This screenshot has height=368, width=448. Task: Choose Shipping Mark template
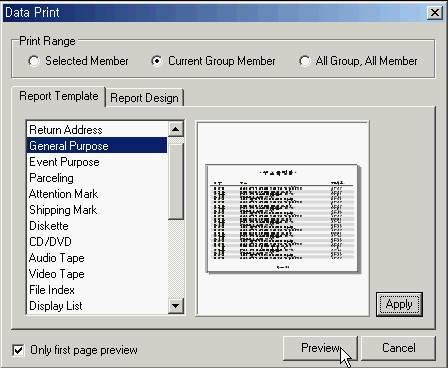tap(97, 210)
